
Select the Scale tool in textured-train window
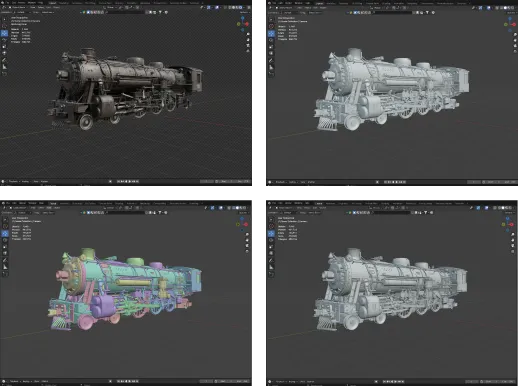(x=4, y=46)
